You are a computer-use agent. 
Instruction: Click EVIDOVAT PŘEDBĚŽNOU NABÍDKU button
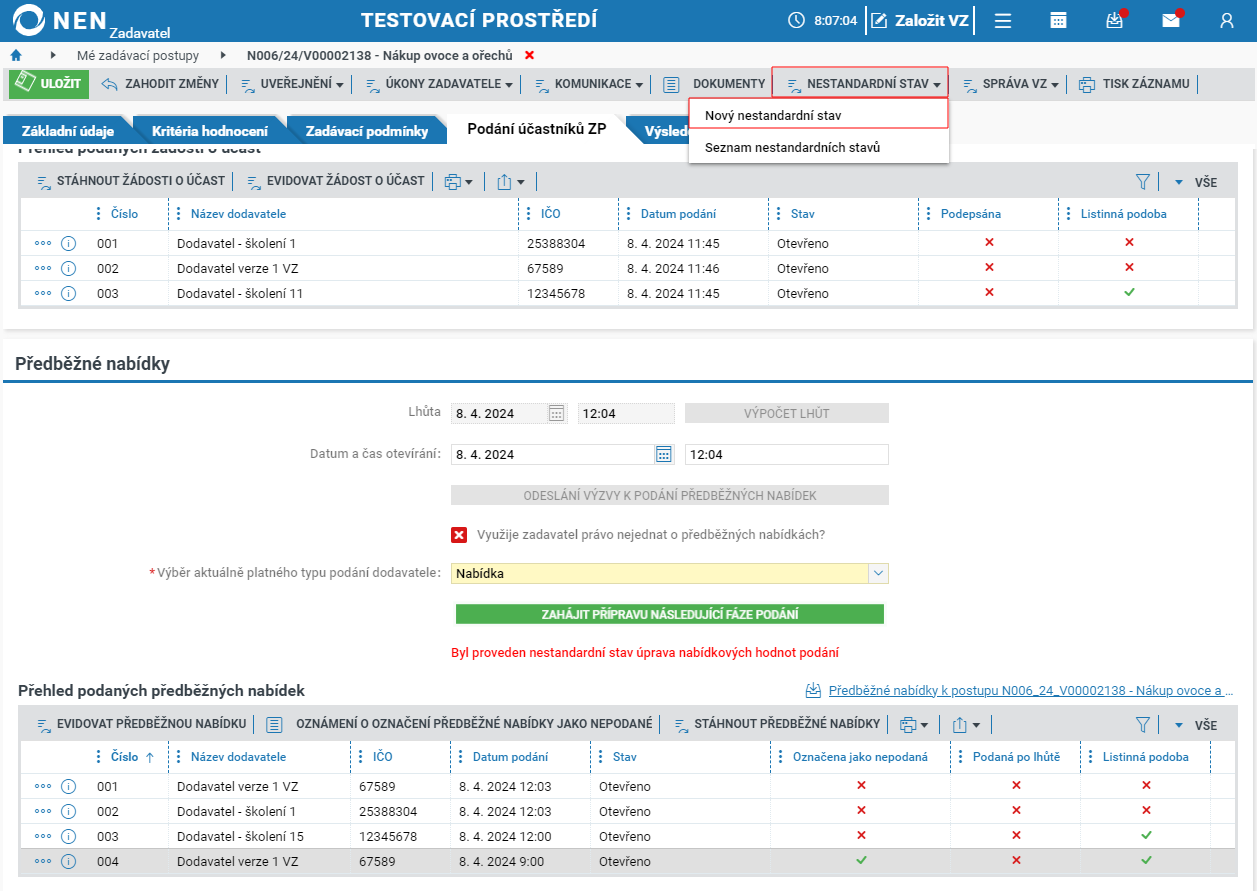click(141, 725)
